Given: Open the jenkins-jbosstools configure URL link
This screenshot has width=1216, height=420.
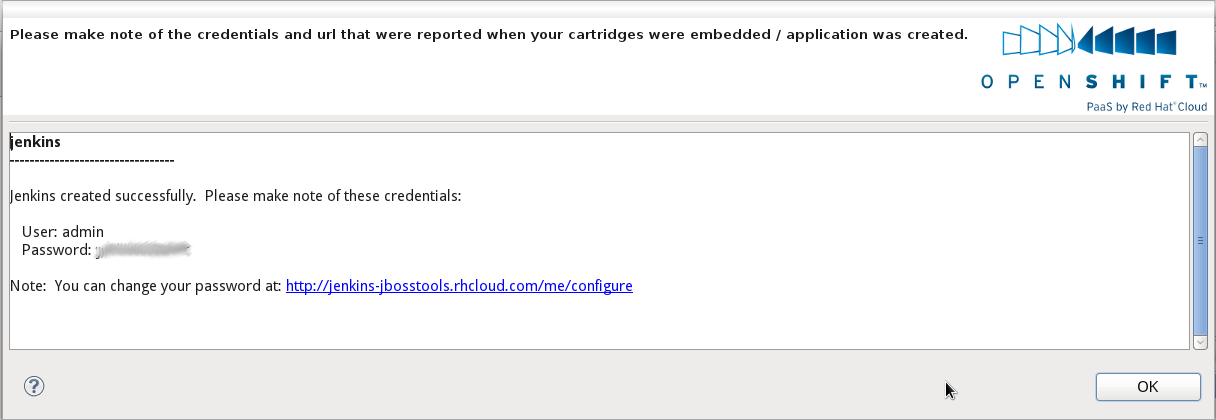Looking at the screenshot, I should [x=459, y=286].
